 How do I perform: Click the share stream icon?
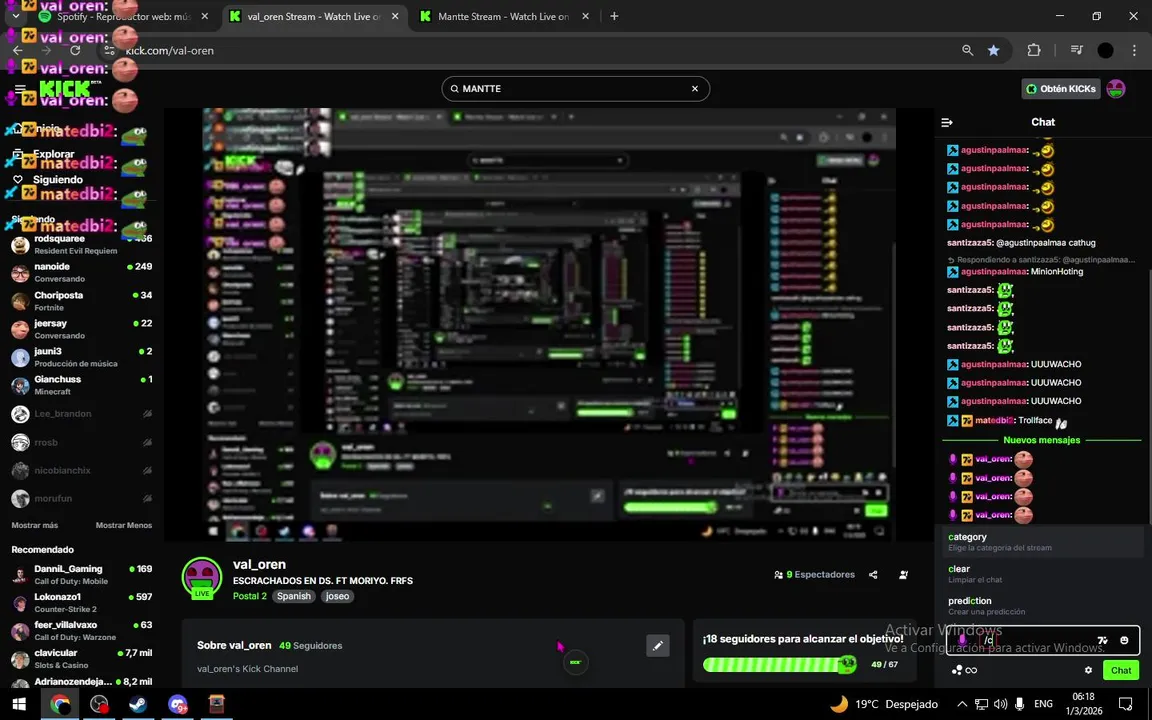873,575
